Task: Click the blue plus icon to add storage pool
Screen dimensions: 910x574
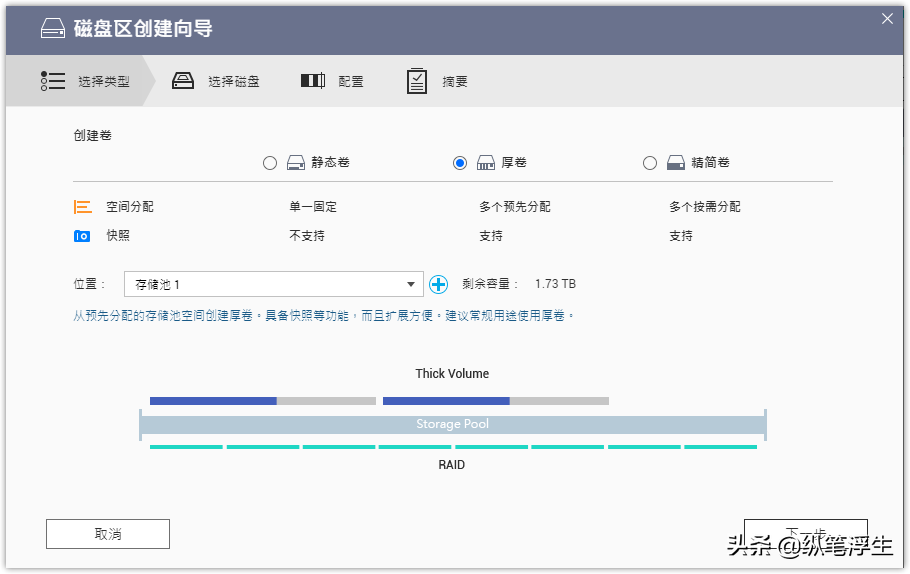Action: (x=438, y=284)
